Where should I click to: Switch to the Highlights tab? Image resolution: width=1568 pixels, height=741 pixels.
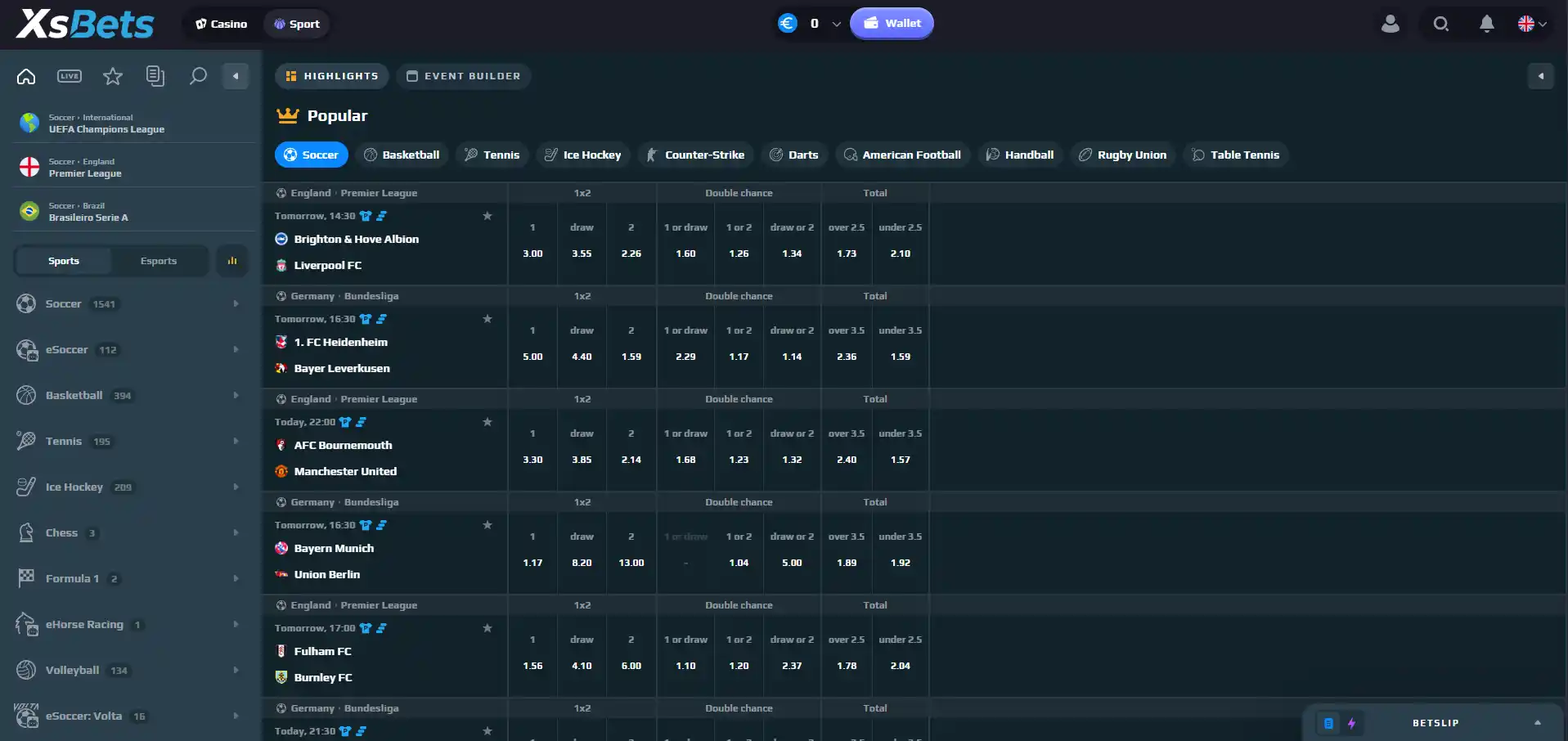pos(332,76)
